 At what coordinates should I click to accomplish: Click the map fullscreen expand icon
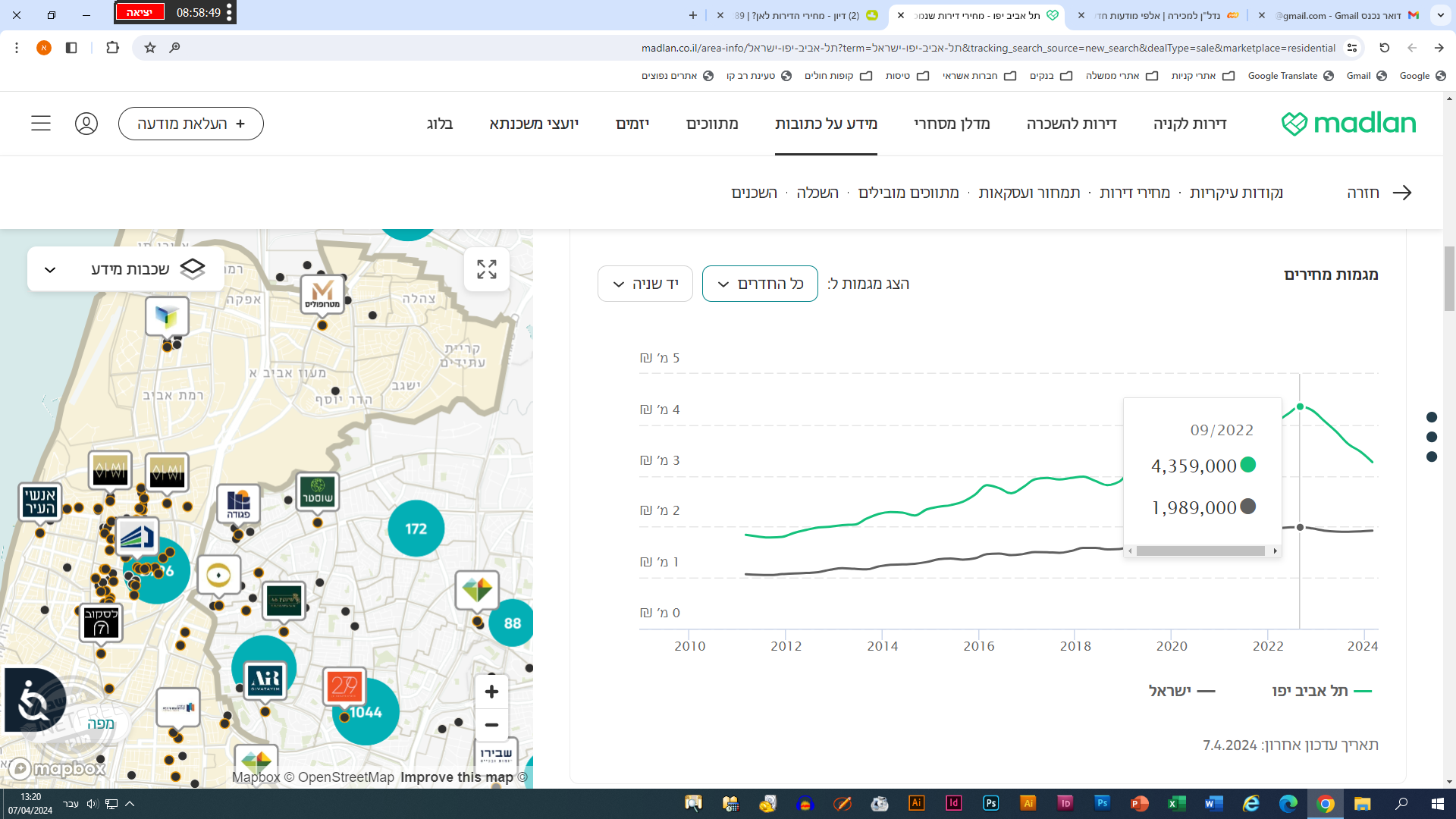coord(486,269)
